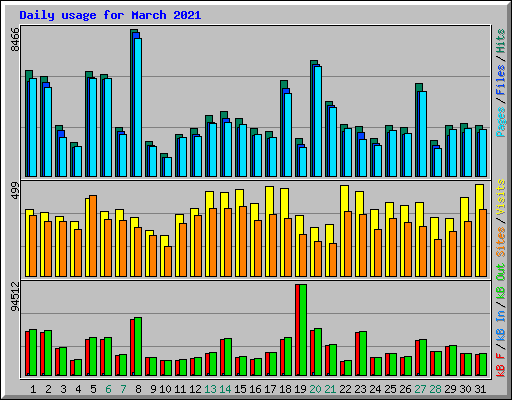Click the 'Visits' legend label
The width and height of the screenshot is (512, 400).
pyautogui.click(x=501, y=198)
